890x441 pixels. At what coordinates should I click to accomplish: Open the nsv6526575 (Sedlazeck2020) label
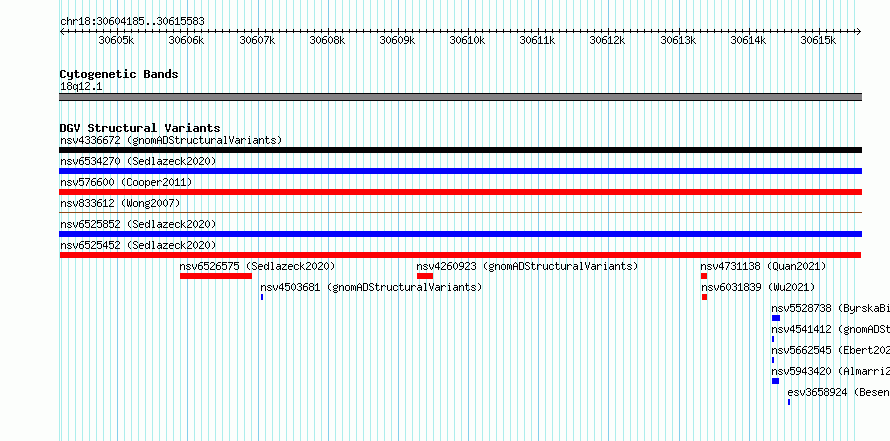[x=257, y=266]
